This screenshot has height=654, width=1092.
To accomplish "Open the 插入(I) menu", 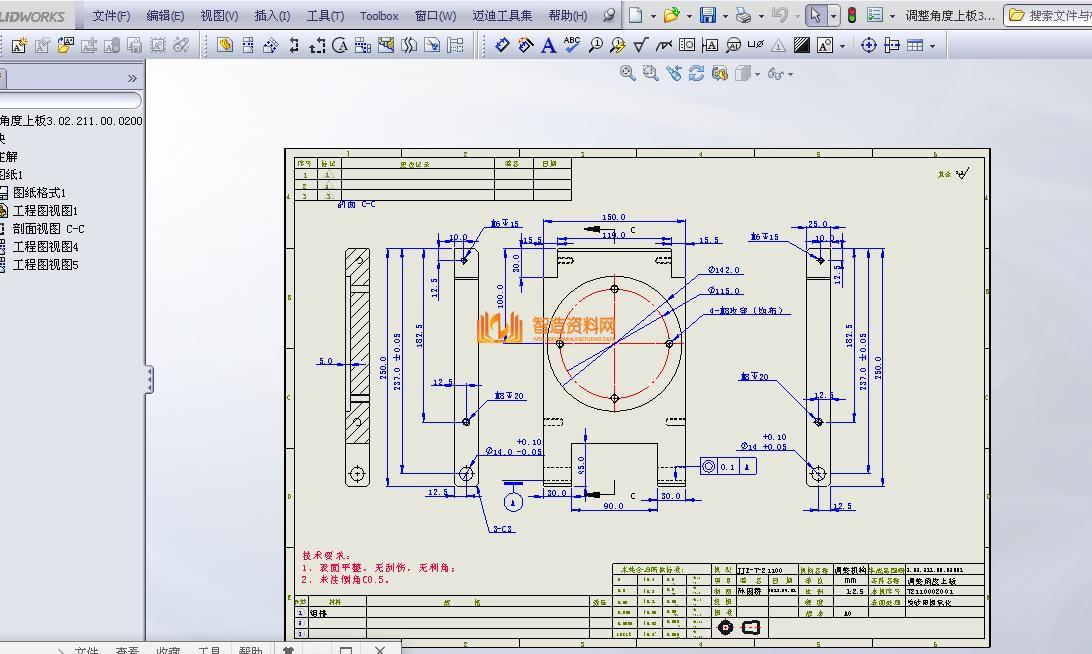I will (x=272, y=16).
